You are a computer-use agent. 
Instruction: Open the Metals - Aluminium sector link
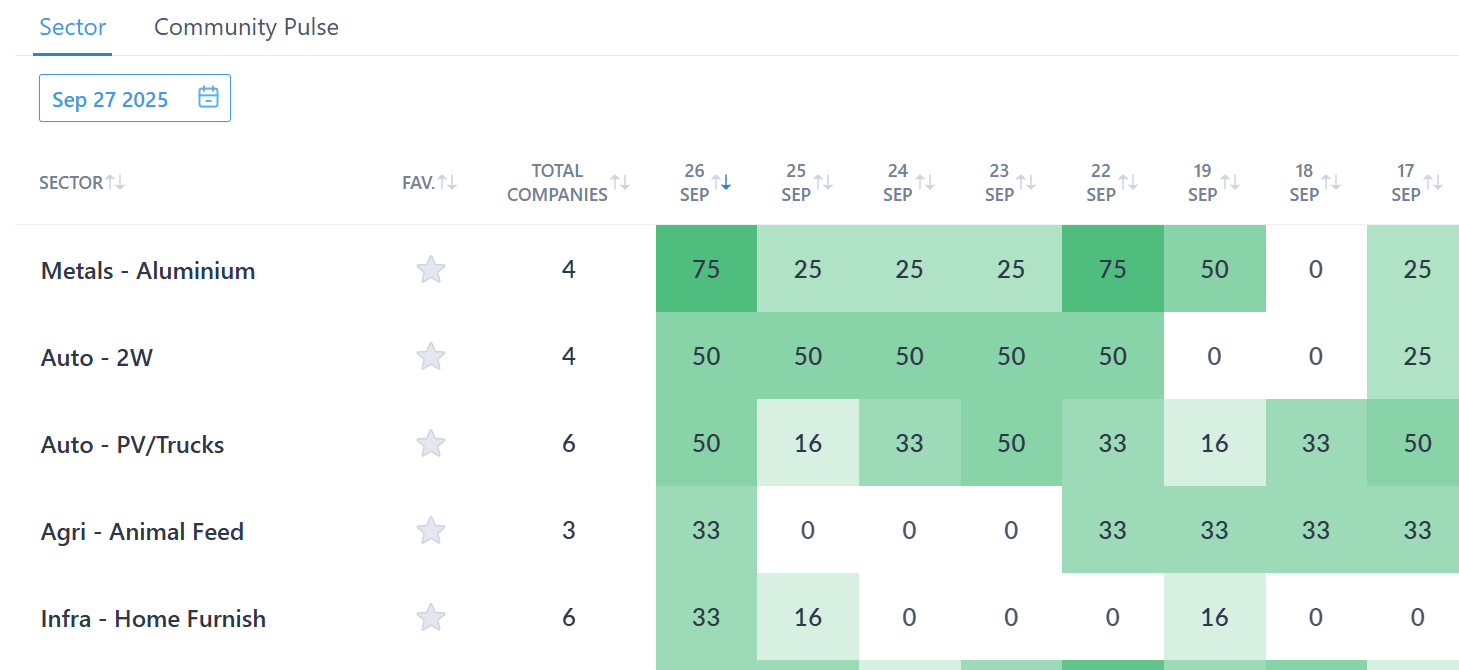click(148, 271)
